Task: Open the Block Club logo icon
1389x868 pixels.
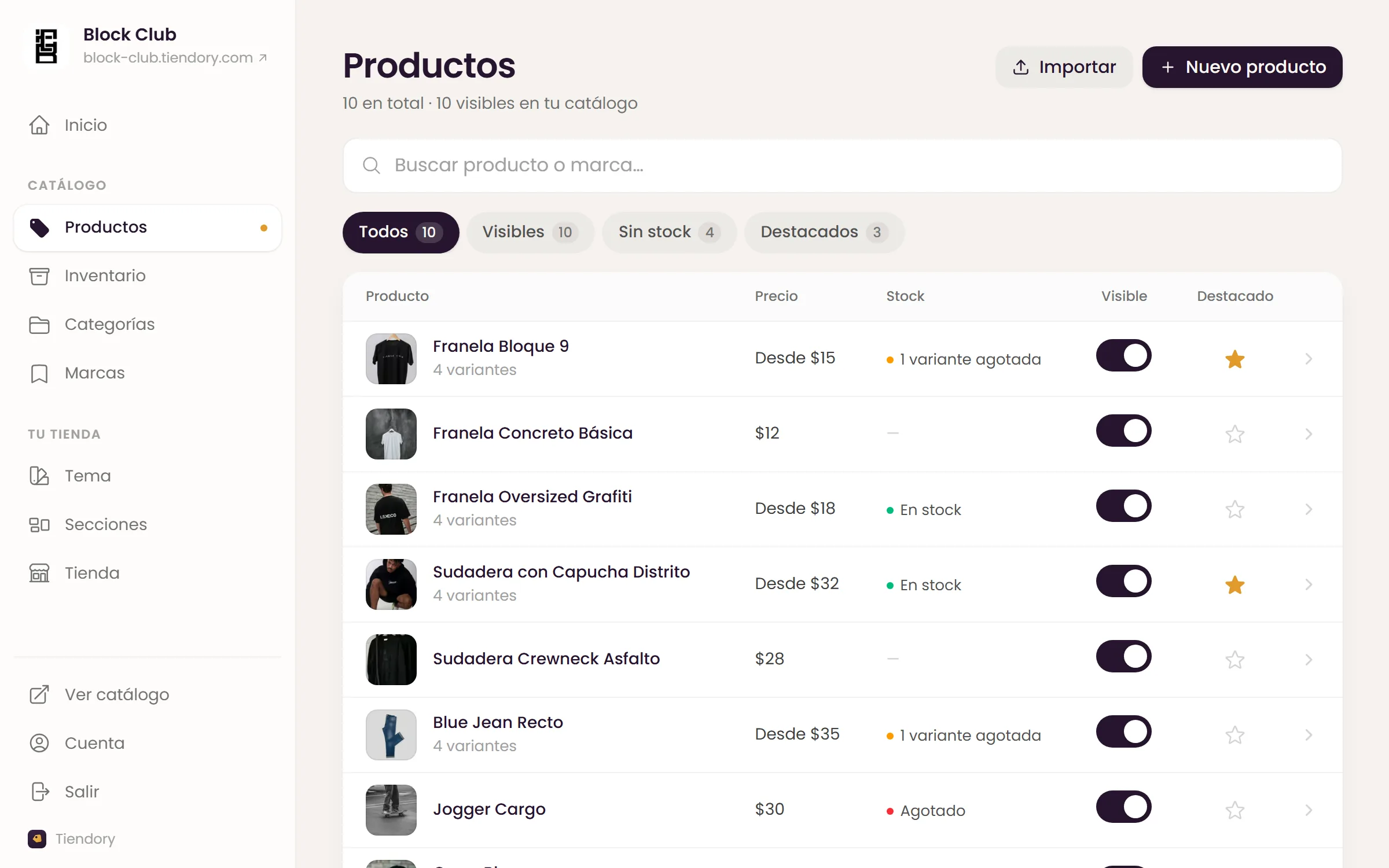Action: point(46,46)
